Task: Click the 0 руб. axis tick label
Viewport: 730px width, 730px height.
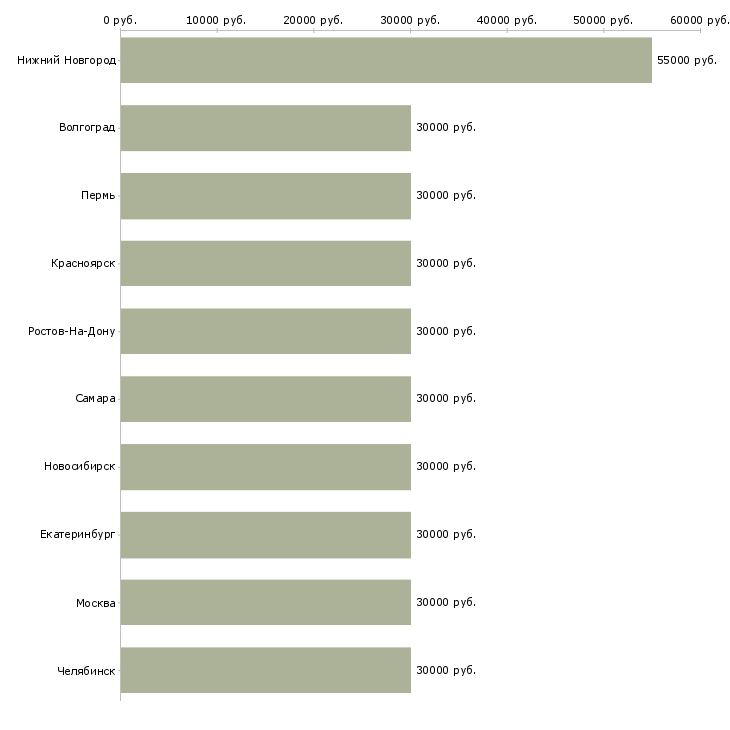Action: tap(120, 19)
